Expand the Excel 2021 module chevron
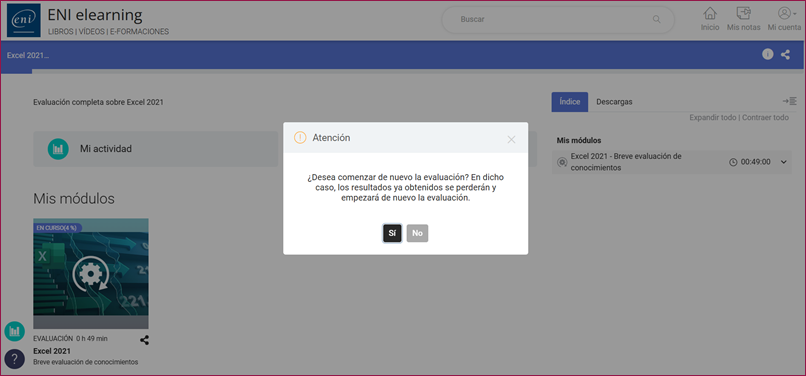Screen dimensions: 806x376 pyautogui.click(x=784, y=162)
